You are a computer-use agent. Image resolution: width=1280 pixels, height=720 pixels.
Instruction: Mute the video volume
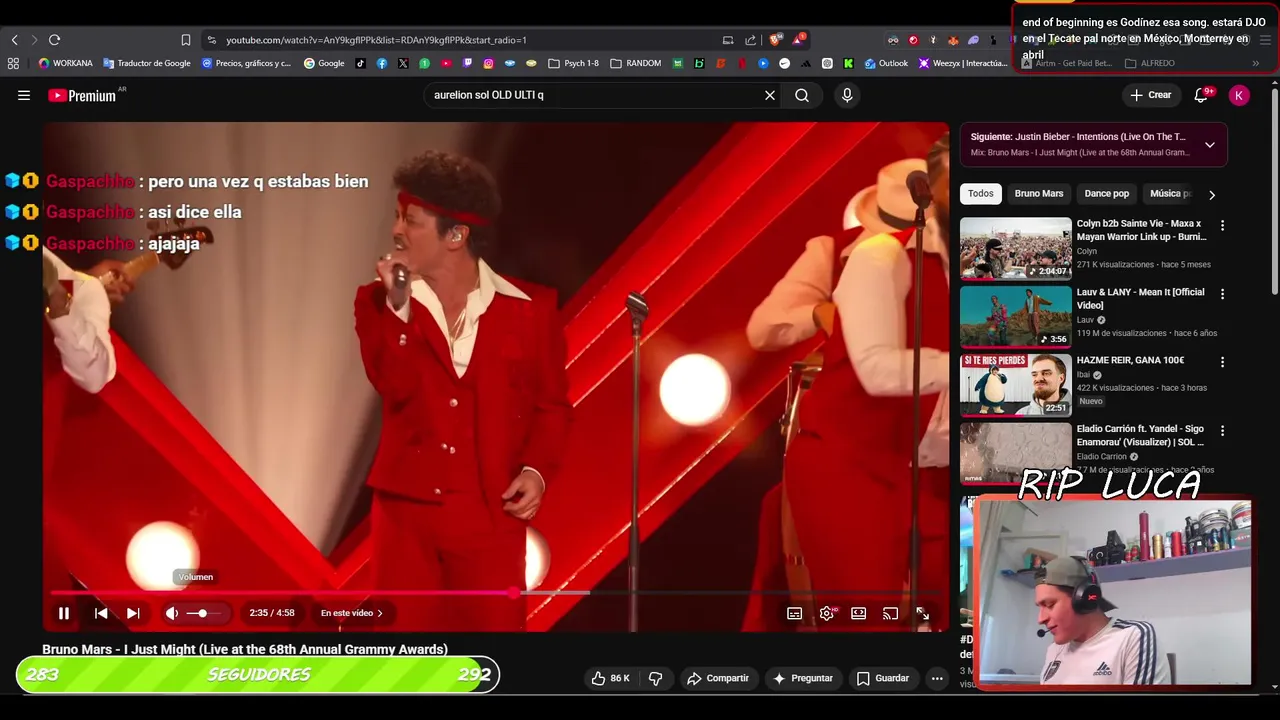pyautogui.click(x=172, y=613)
